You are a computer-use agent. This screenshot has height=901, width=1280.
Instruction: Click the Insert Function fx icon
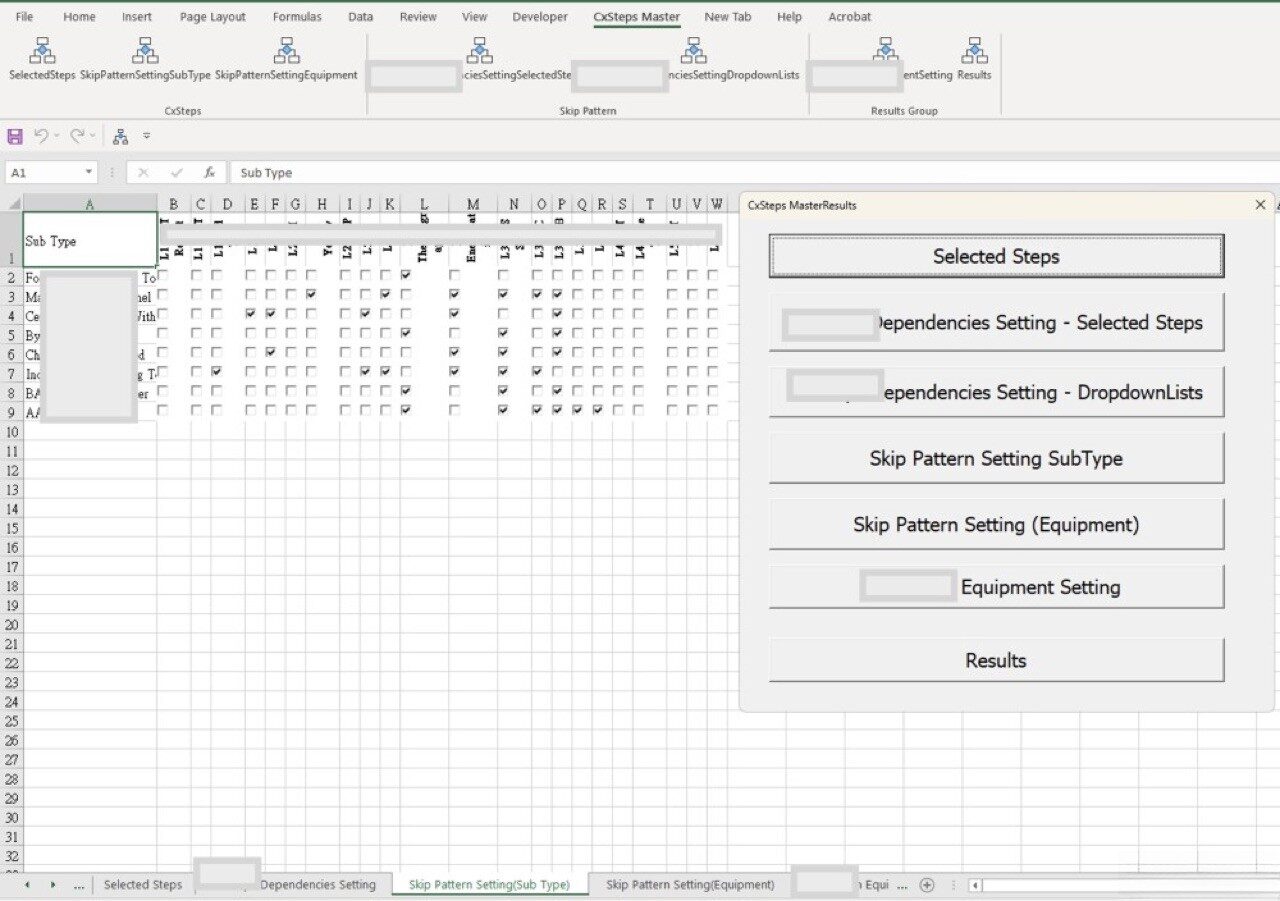point(209,173)
